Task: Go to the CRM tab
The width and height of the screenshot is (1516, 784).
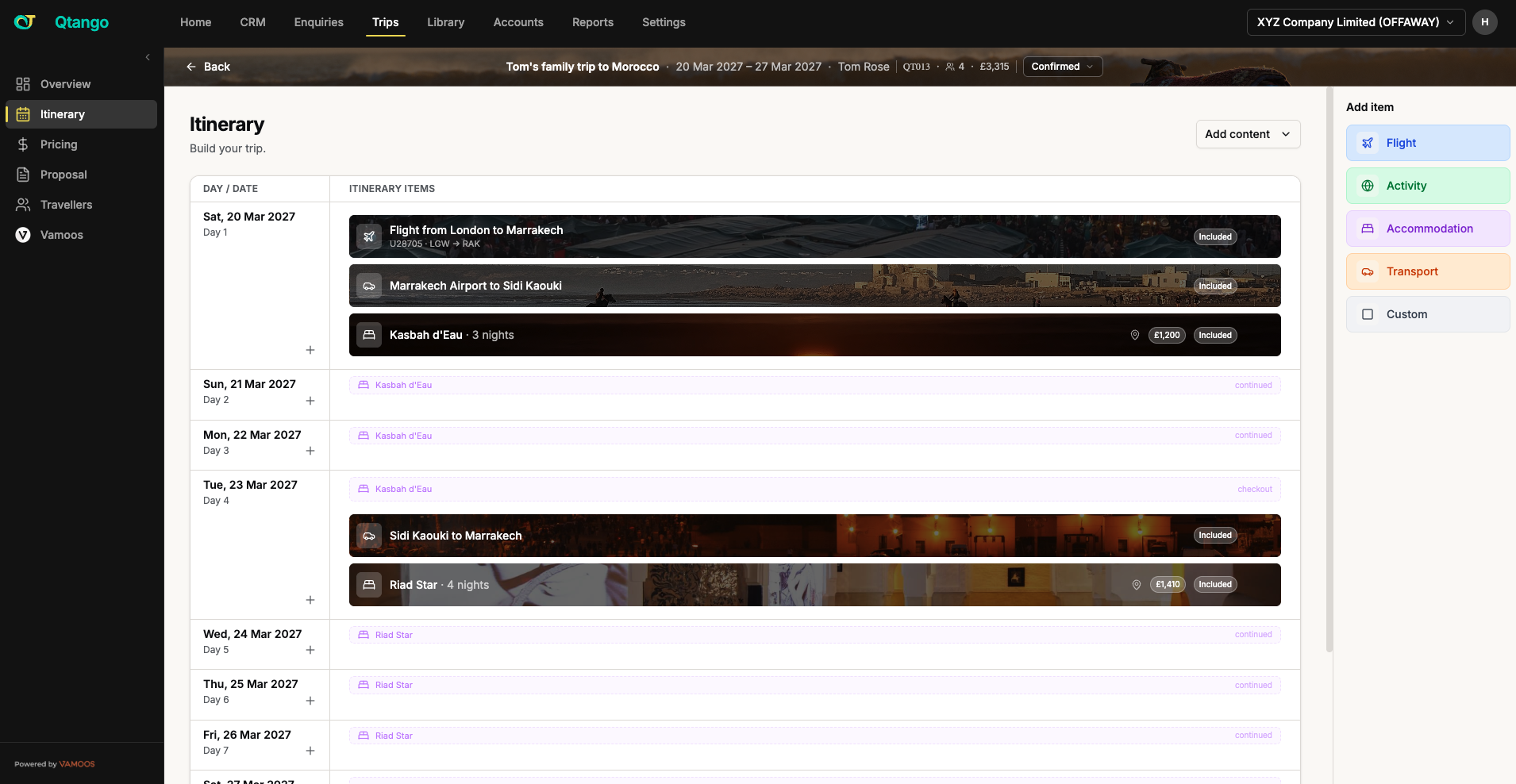Action: [x=253, y=22]
